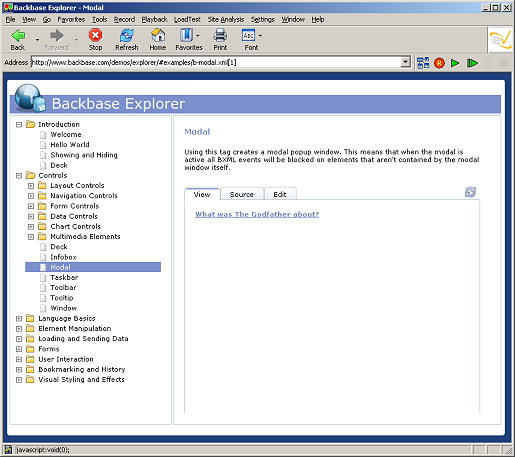Click the Back arrow icon
Screen dimensions: 515x457
[x=18, y=35]
